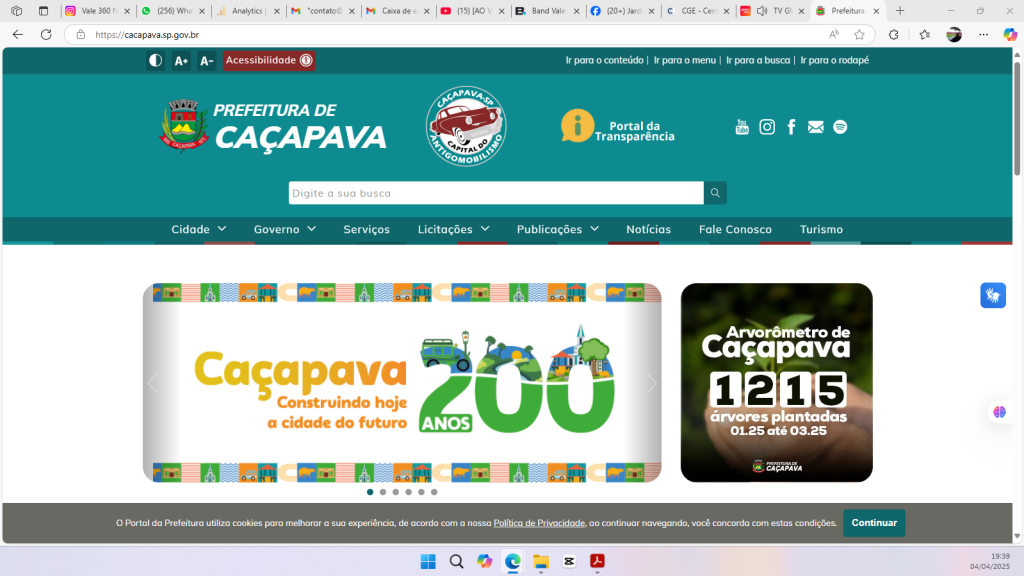Click the magnifier search submit button
The height and width of the screenshot is (576, 1024).
[x=715, y=193]
